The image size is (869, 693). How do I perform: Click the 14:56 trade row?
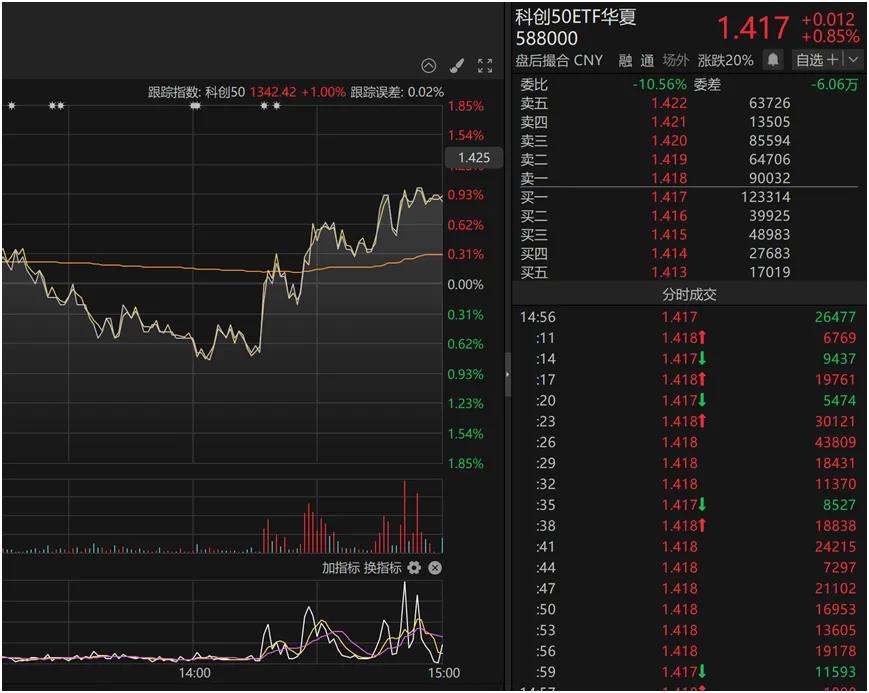click(688, 317)
